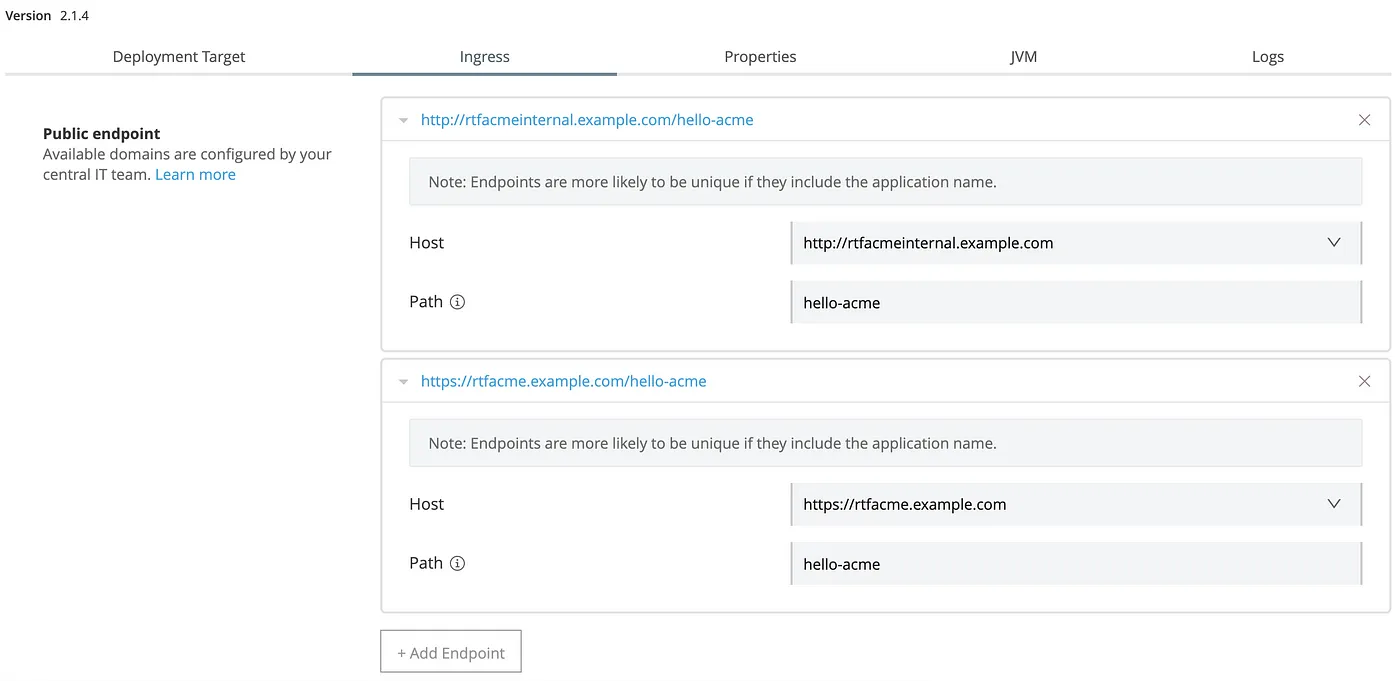Image resolution: width=1400 pixels, height=681 pixels.
Task: Click the first endpoint's Path input field
Action: 1075,302
